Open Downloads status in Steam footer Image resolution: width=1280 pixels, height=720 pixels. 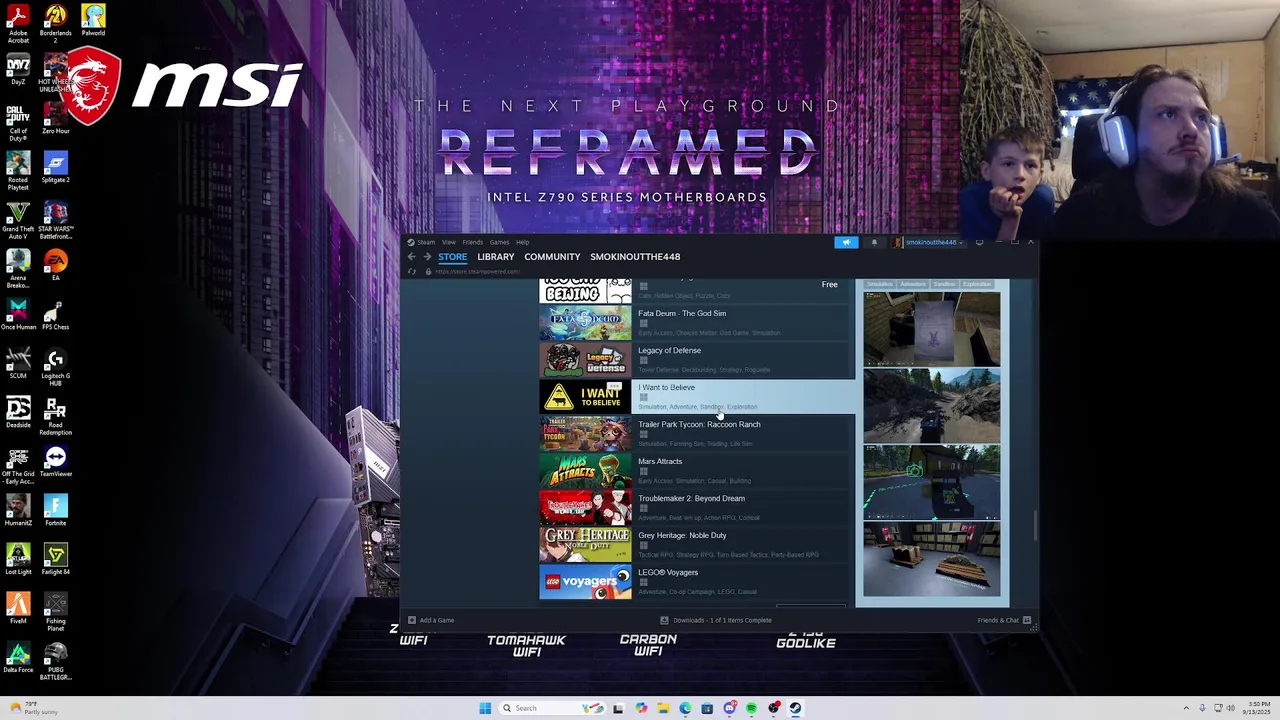coord(716,620)
